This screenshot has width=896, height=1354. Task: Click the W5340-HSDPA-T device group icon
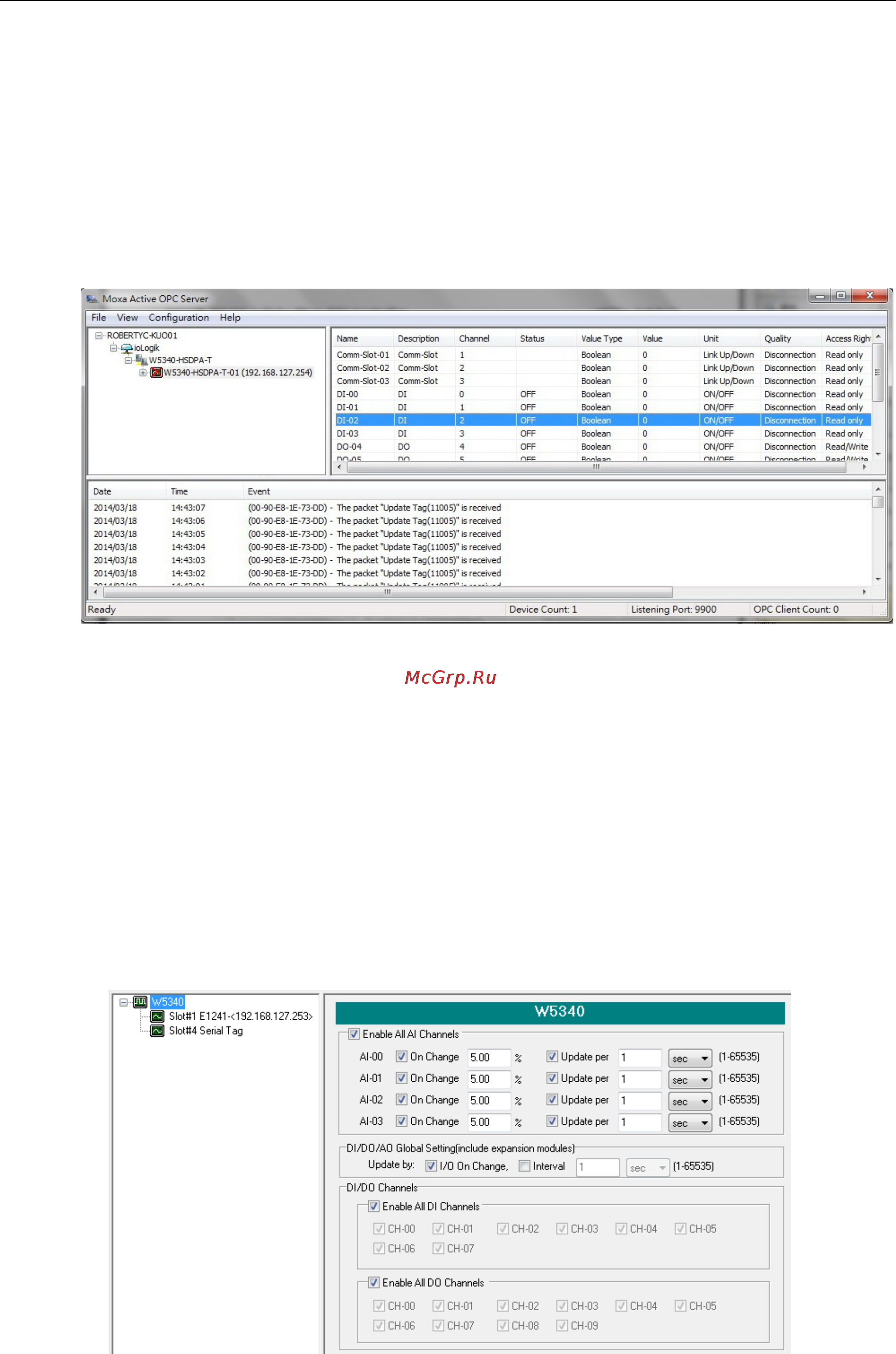[x=142, y=360]
